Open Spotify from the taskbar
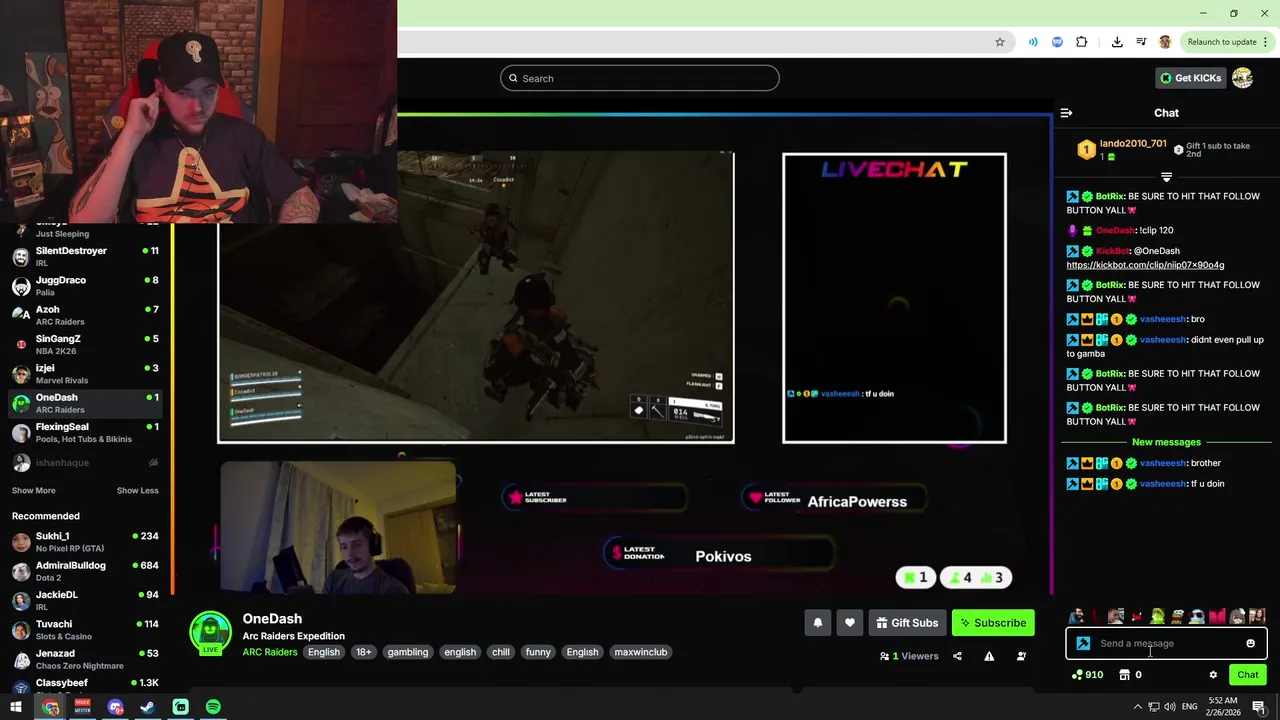The width and height of the screenshot is (1280, 720). (213, 707)
